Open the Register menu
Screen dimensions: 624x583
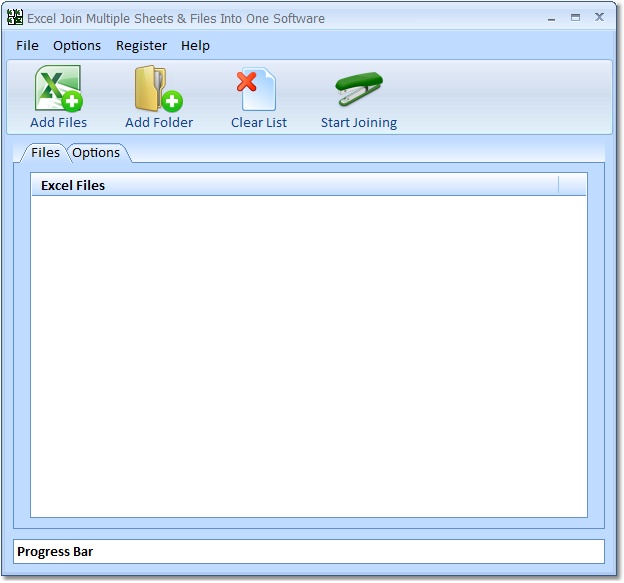point(141,45)
